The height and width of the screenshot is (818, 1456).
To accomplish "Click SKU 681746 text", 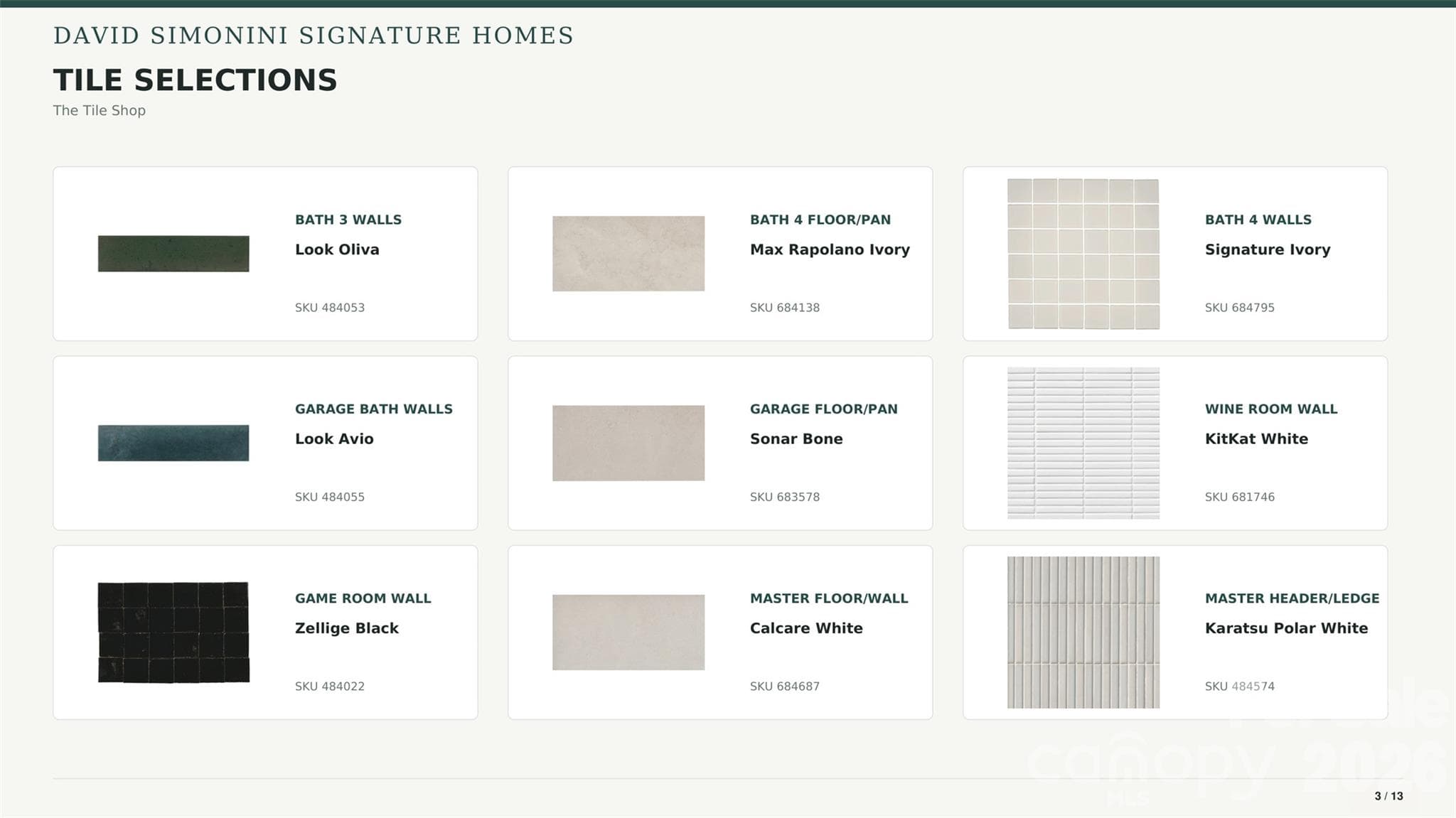I will (1240, 497).
